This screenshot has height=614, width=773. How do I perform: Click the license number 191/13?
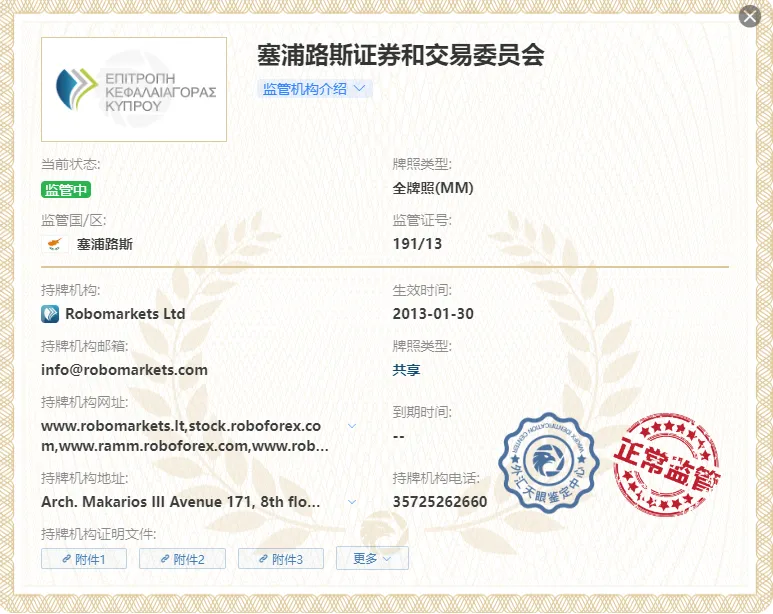coord(417,244)
